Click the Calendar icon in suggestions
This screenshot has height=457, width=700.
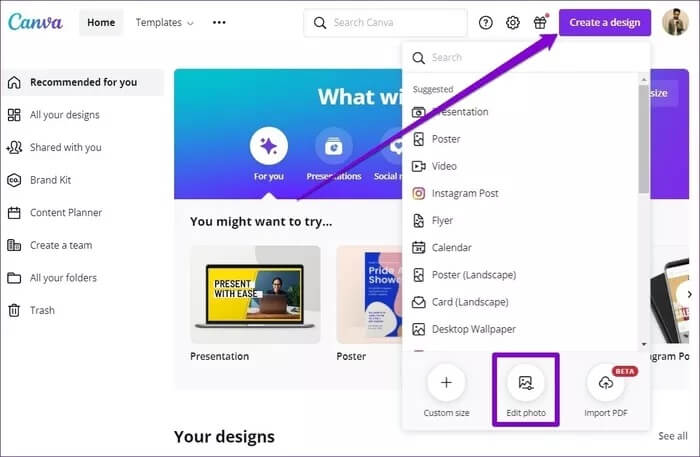point(418,247)
